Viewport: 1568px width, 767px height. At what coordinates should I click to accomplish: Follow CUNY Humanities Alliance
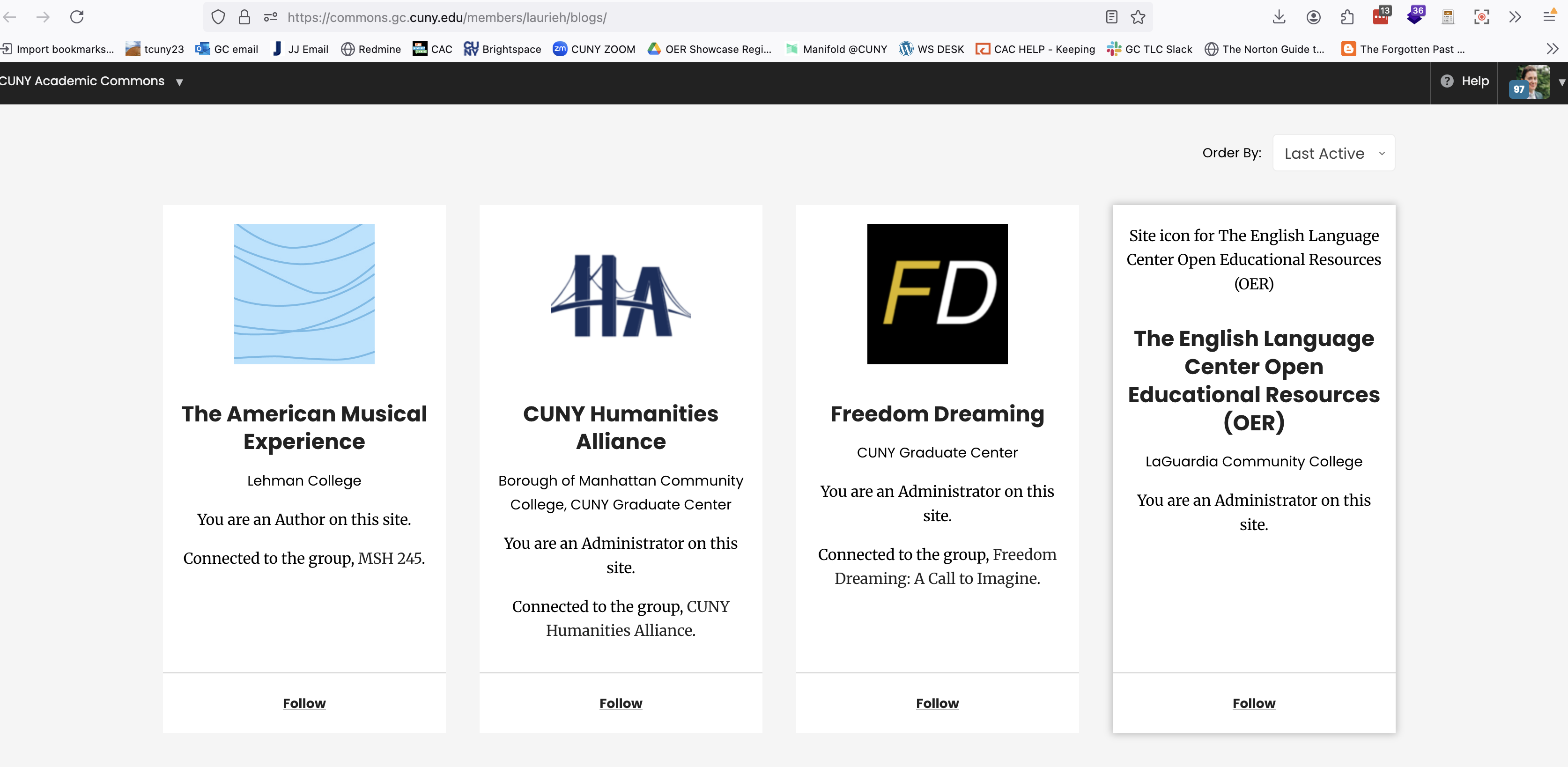(621, 703)
